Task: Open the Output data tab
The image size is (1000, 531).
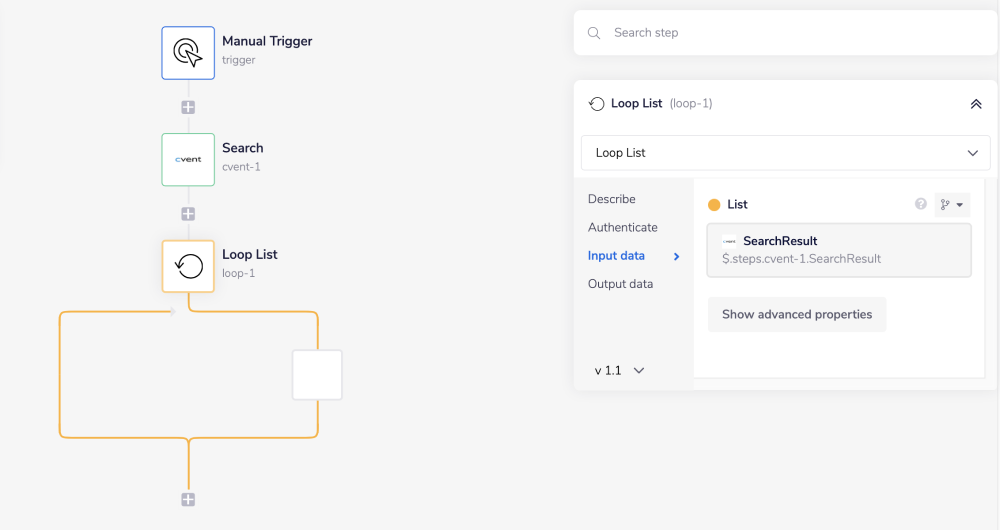Action: pyautogui.click(x=620, y=284)
